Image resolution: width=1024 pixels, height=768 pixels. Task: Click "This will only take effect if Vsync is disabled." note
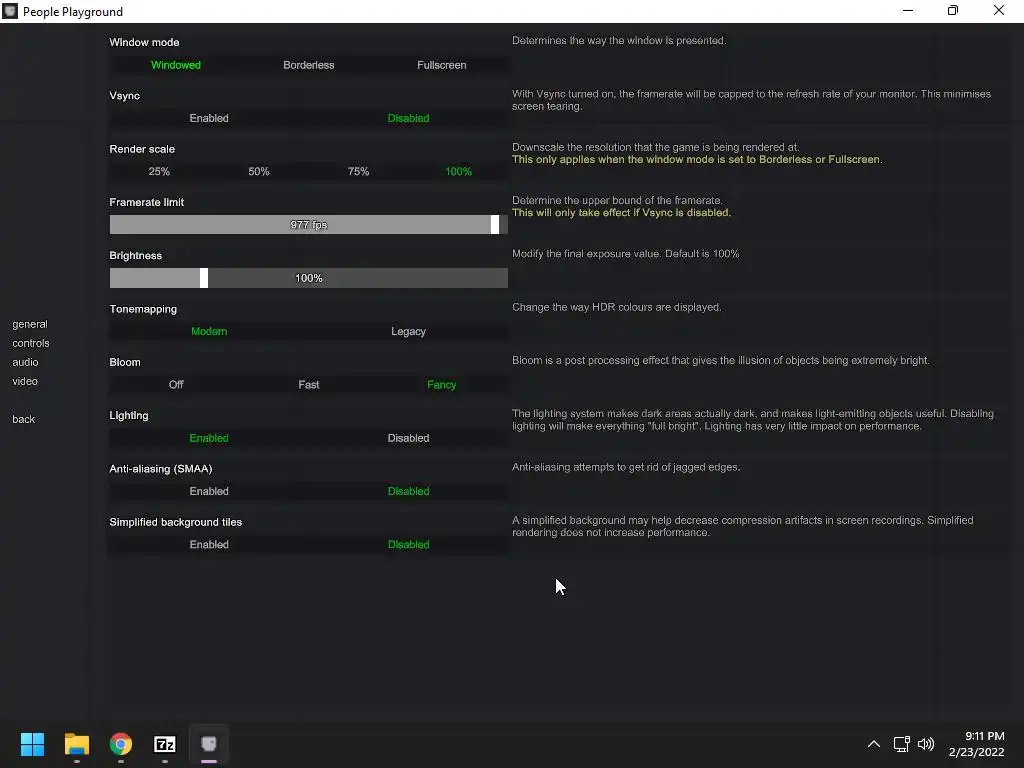point(622,213)
